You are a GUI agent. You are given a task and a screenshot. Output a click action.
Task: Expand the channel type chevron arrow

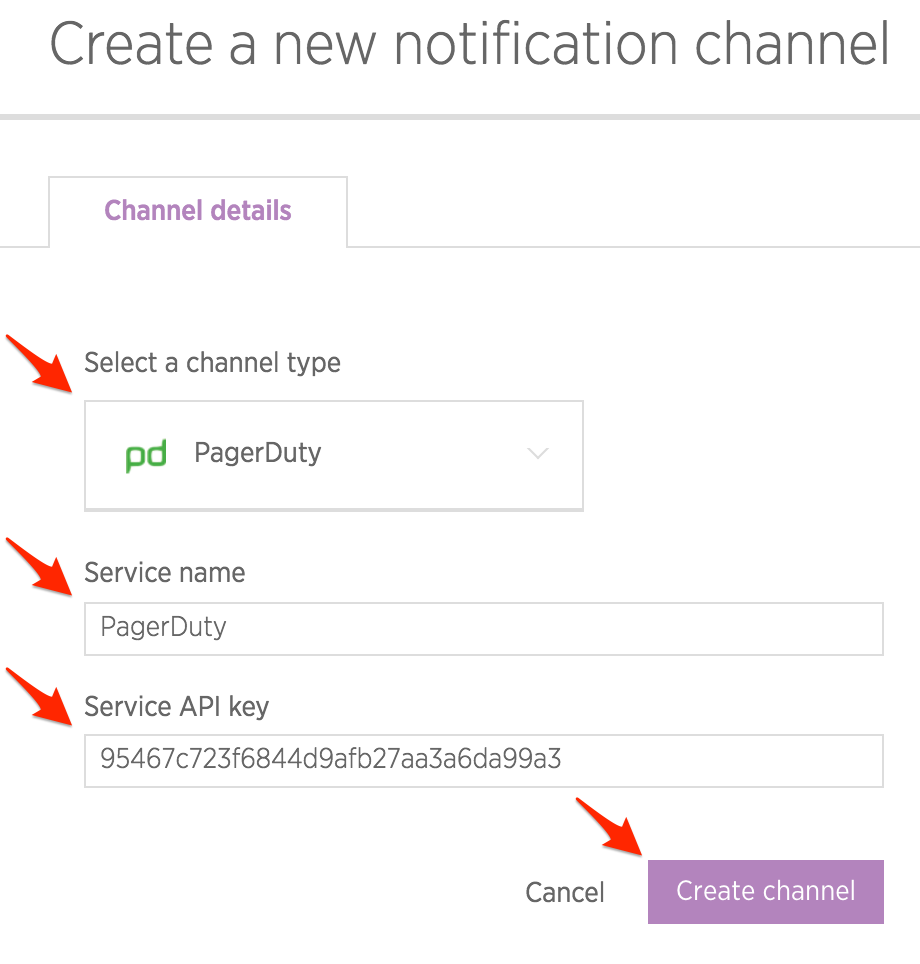[x=538, y=454]
